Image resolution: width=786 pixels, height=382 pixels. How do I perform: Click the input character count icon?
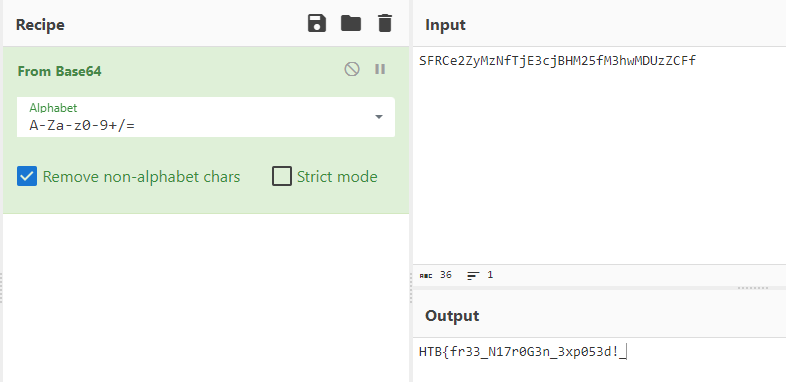coord(426,275)
